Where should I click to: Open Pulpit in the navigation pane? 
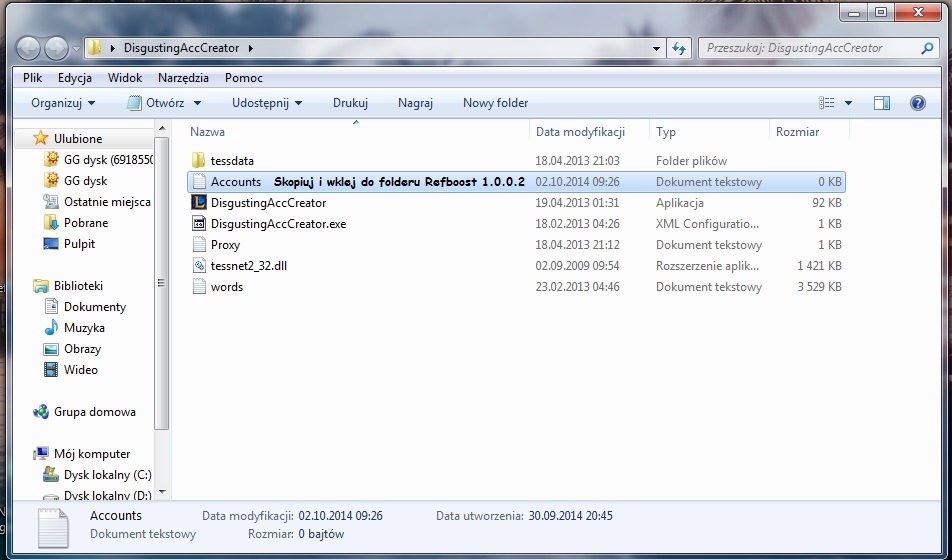79,244
